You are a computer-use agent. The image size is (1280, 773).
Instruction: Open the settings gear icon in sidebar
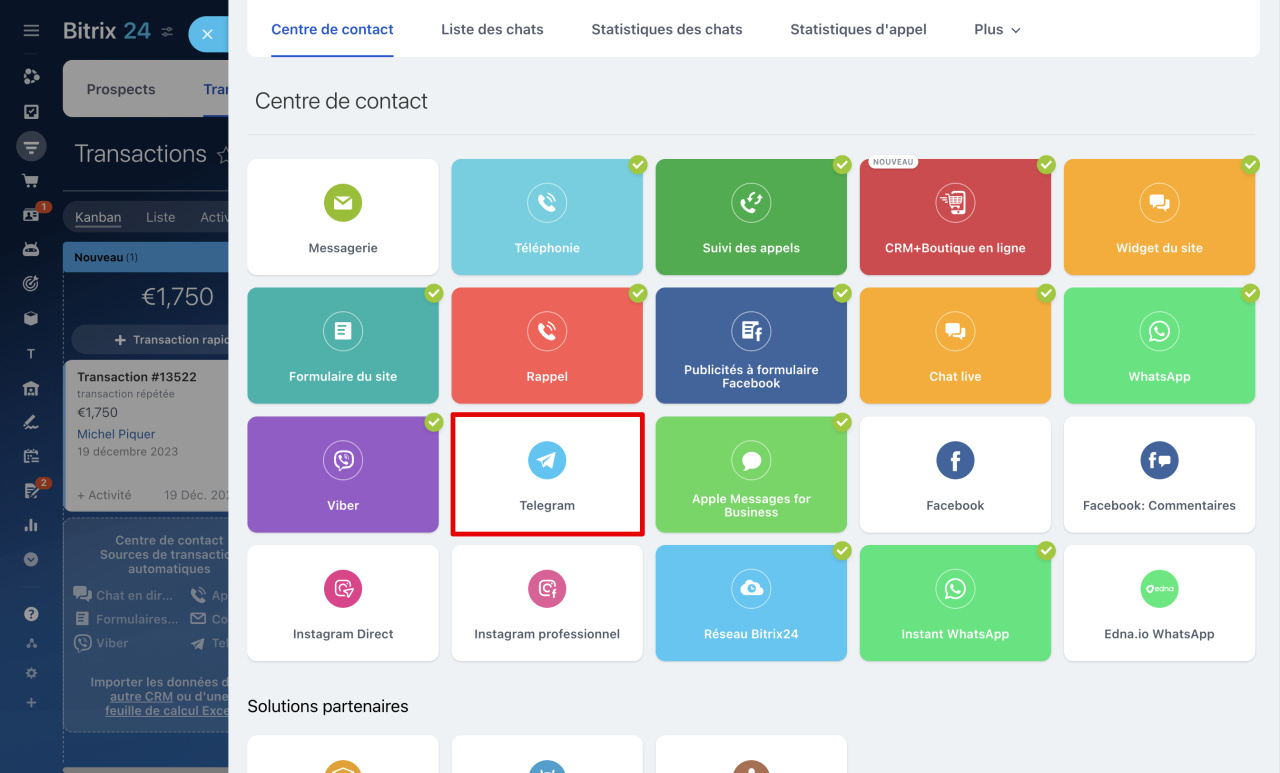(x=31, y=673)
